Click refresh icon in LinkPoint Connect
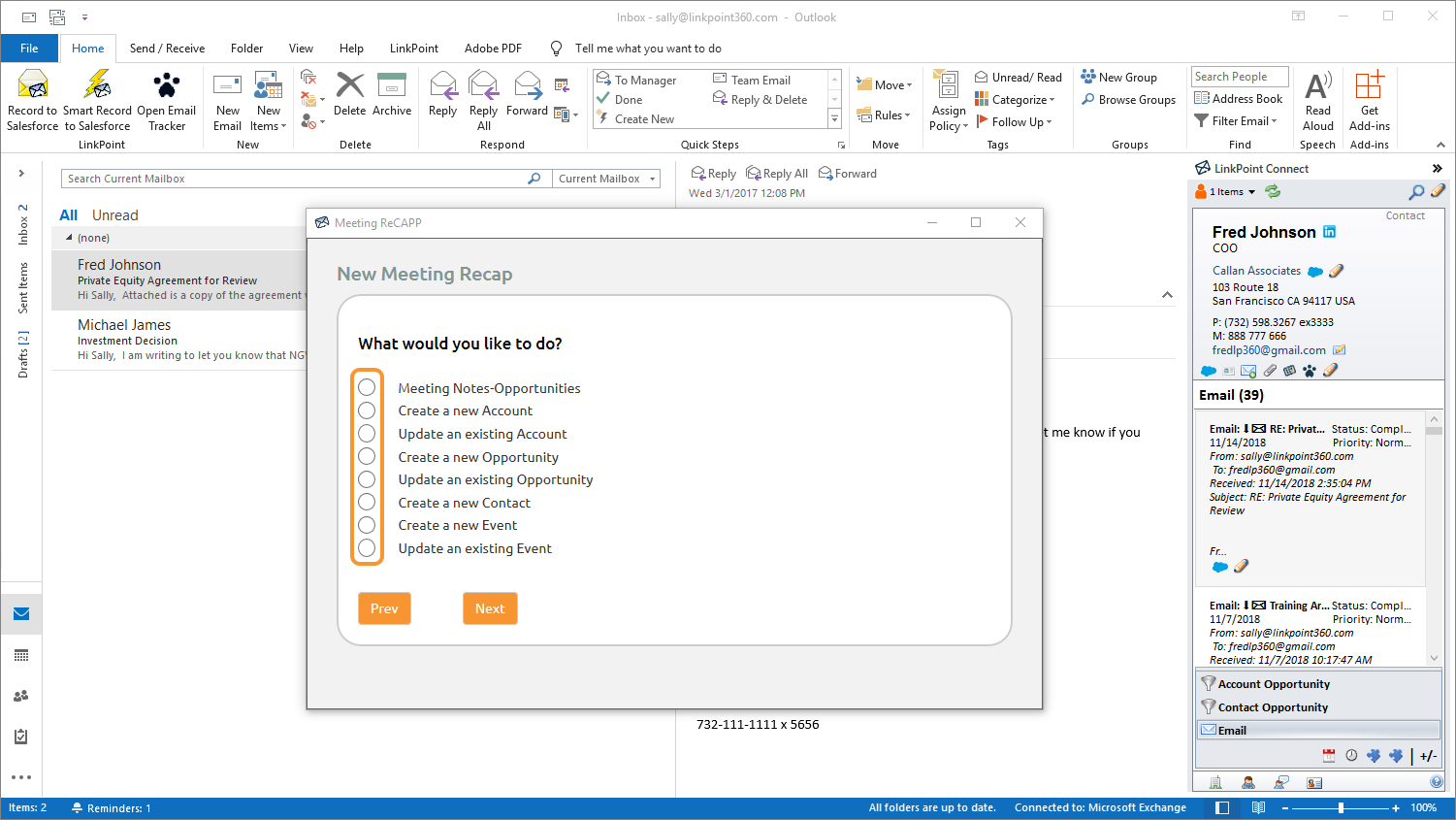 (1273, 192)
